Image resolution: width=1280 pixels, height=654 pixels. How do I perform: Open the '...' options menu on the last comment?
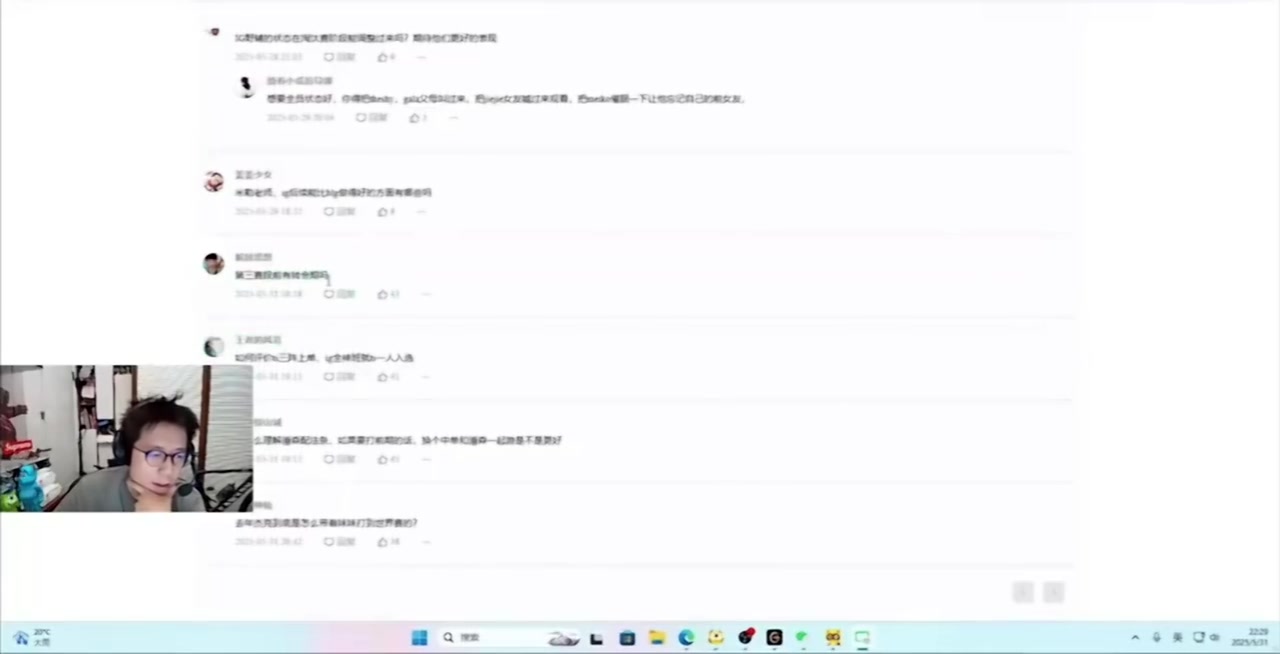pyautogui.click(x=425, y=541)
